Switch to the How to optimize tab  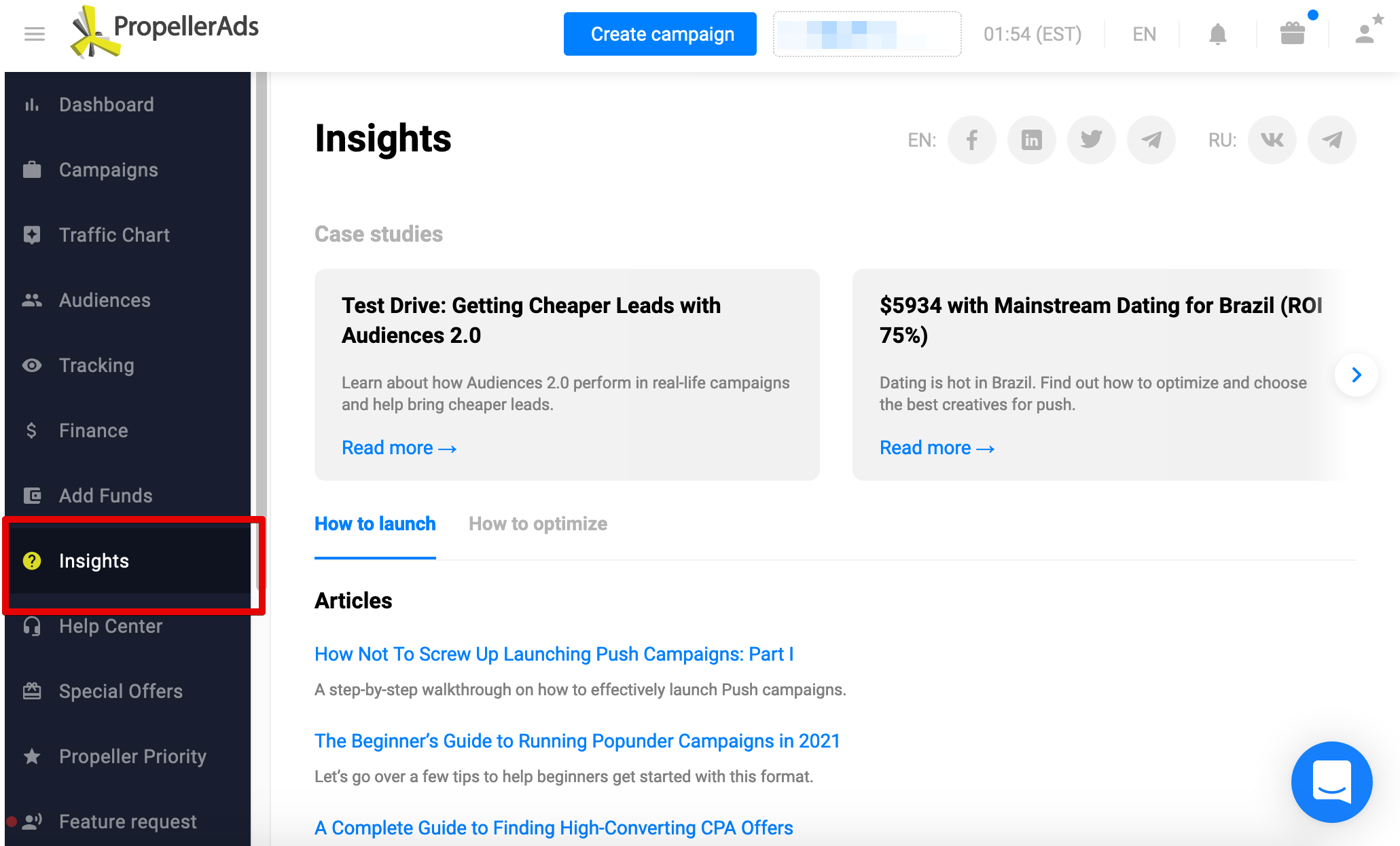tap(538, 524)
